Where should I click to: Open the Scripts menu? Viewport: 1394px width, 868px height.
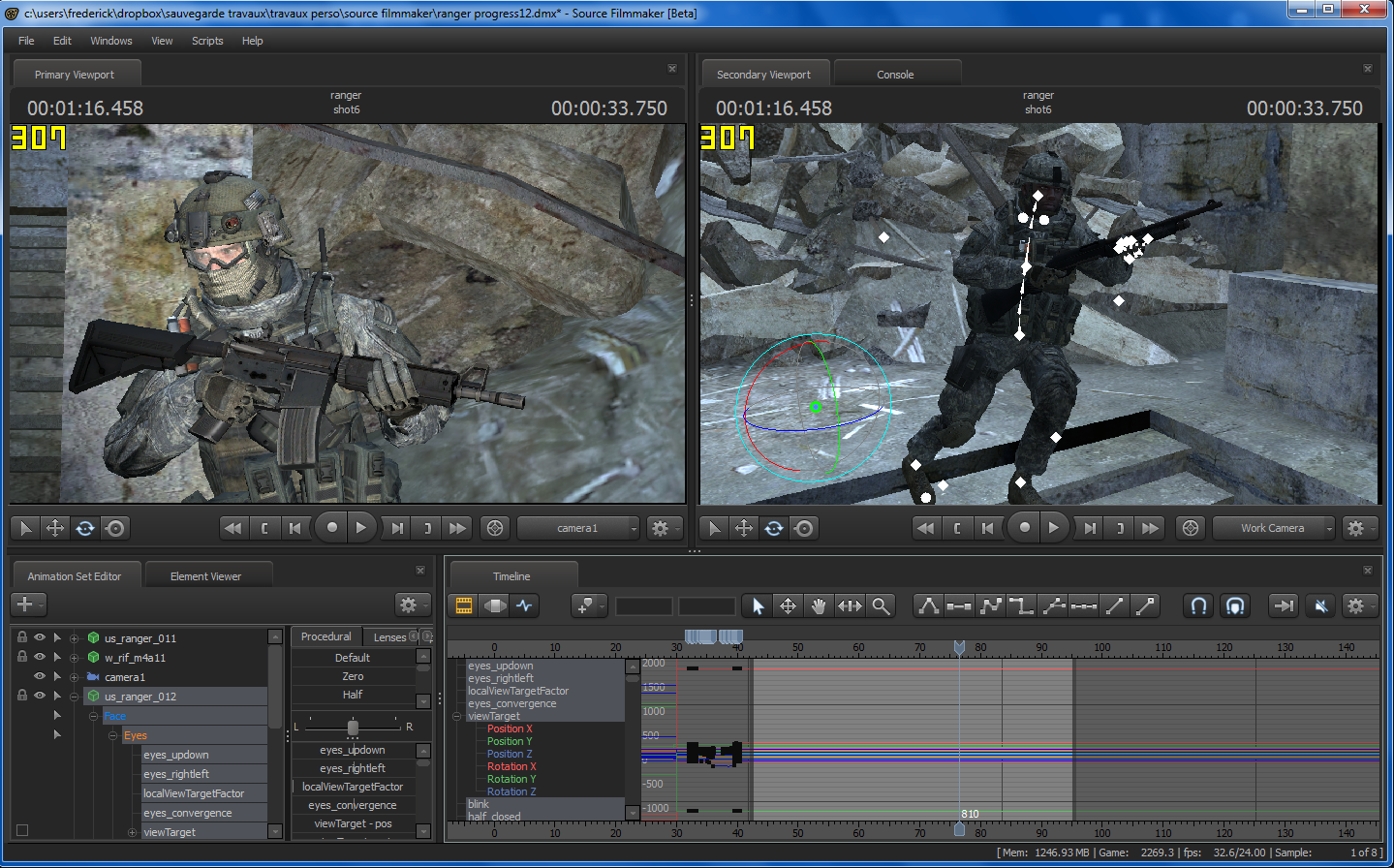pos(207,41)
